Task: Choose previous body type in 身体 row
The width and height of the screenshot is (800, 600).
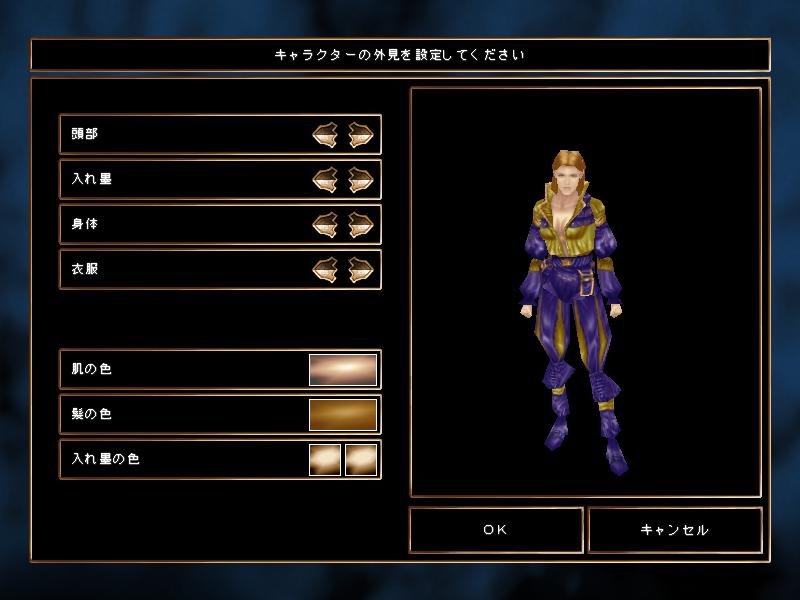Action: click(325, 225)
